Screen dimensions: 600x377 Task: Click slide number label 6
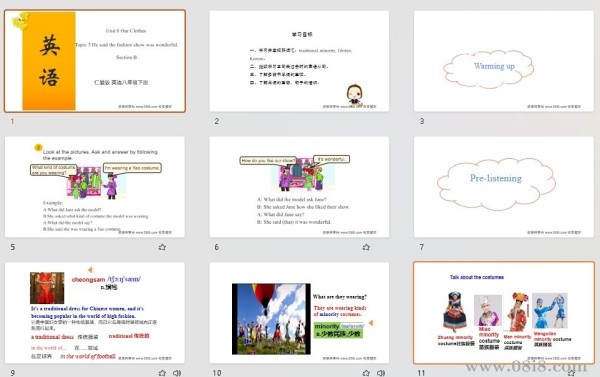pyautogui.click(x=217, y=247)
